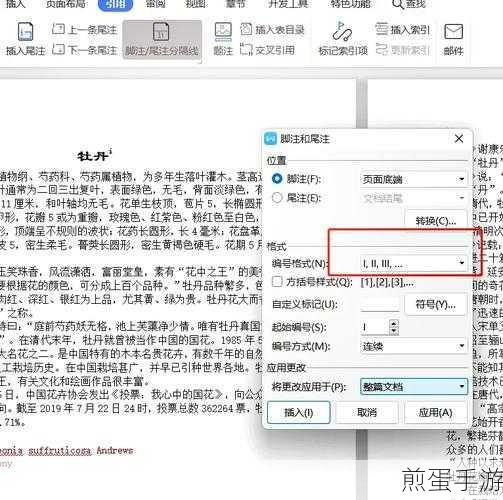Viewport: 503px width, 500px height.
Task: Open footnote position dropdown (页面底端)
Action: pos(413,179)
